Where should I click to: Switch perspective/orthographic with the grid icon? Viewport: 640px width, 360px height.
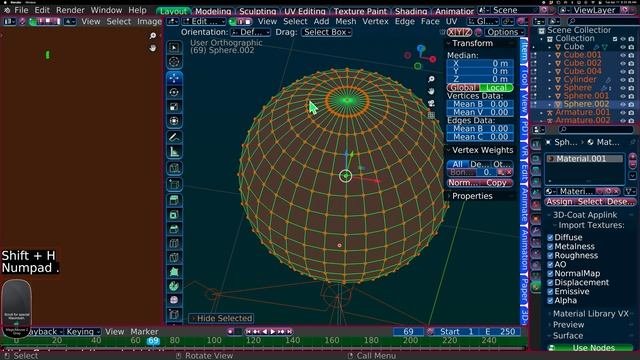(431, 116)
